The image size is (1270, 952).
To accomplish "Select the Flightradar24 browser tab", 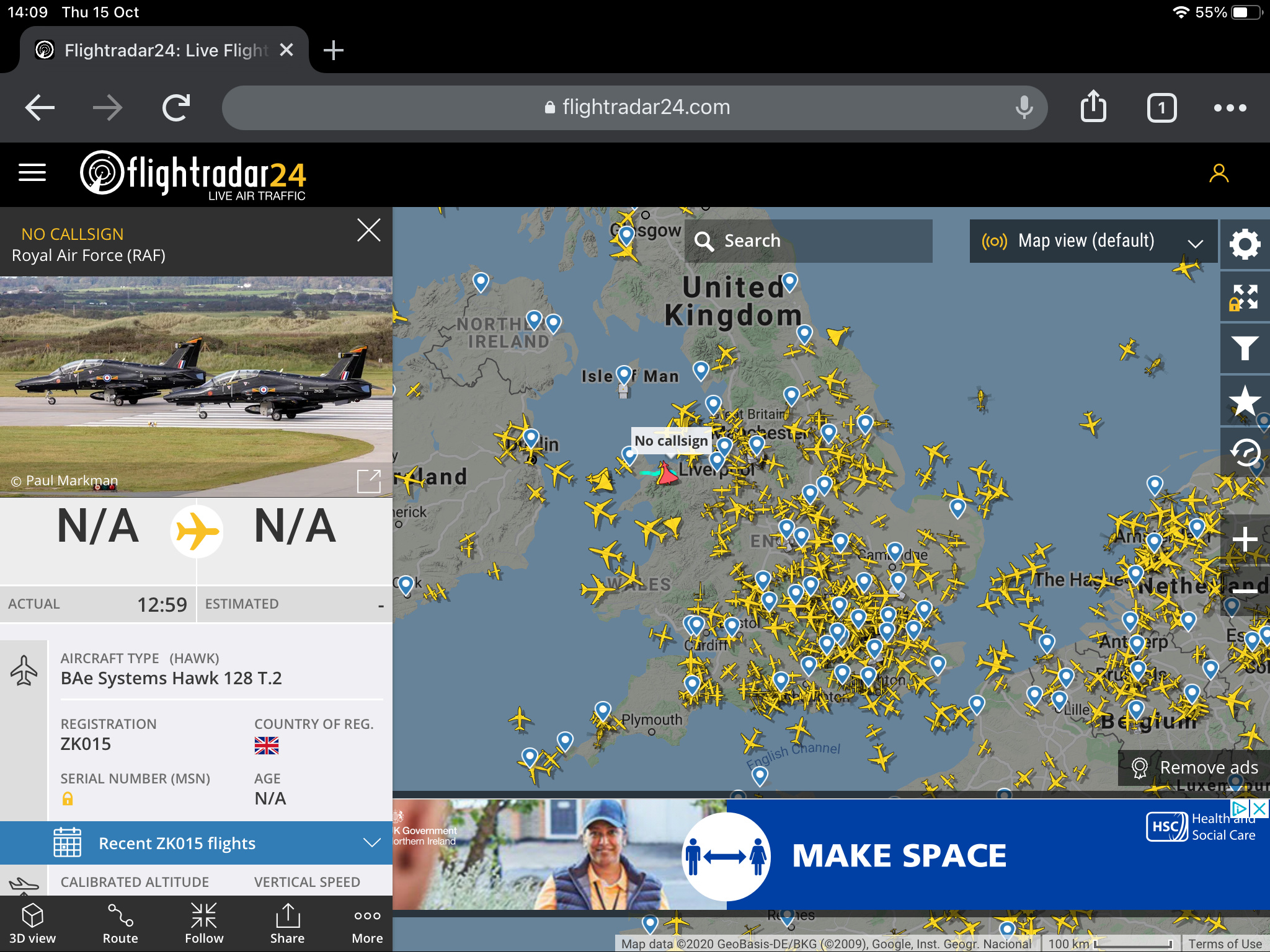I will [164, 50].
